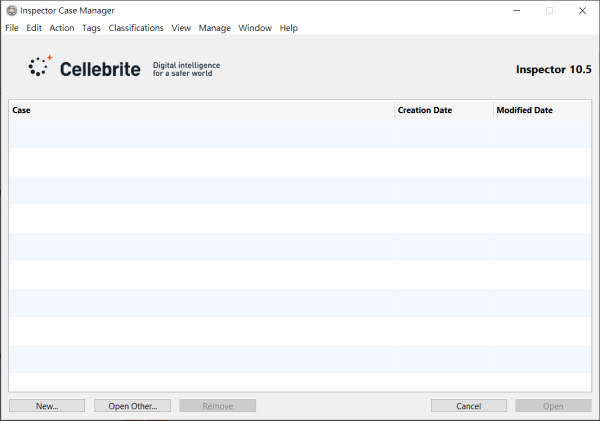The width and height of the screenshot is (600, 421).
Task: Click the Open Other... button
Action: (132, 406)
